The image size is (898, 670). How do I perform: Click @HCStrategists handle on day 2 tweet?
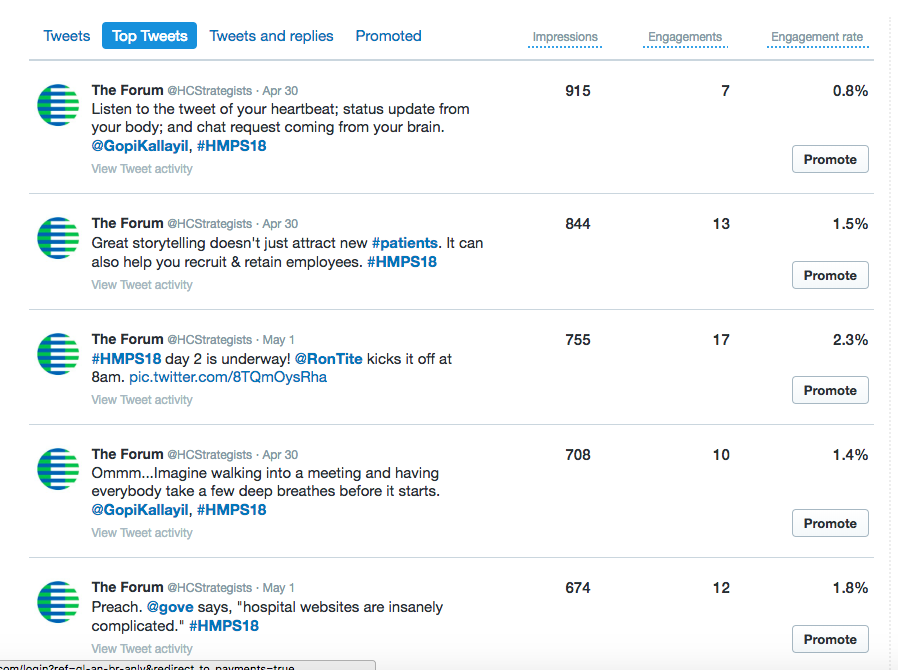[x=210, y=340]
